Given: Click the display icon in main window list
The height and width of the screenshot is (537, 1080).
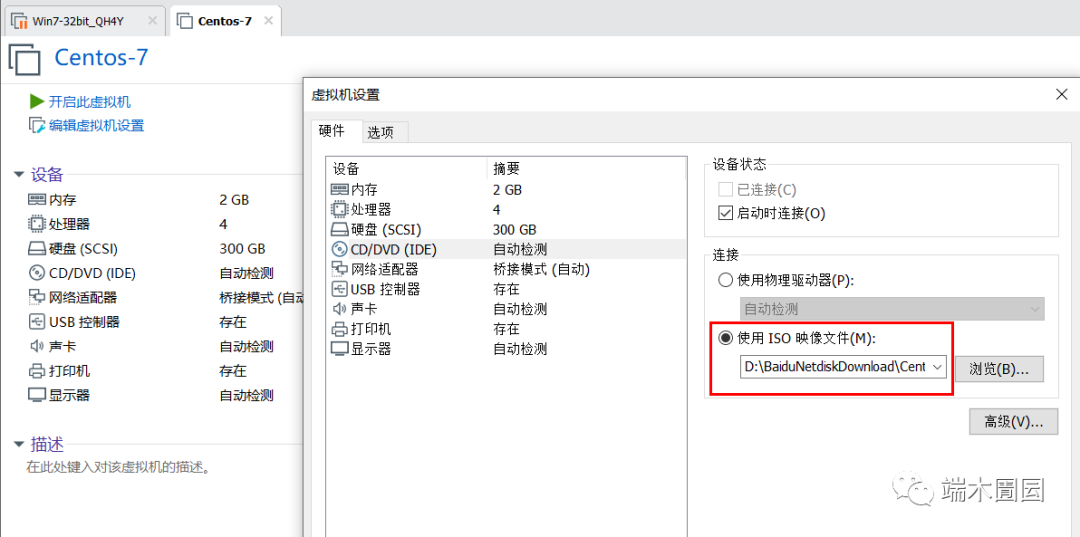Looking at the screenshot, I should [37, 395].
